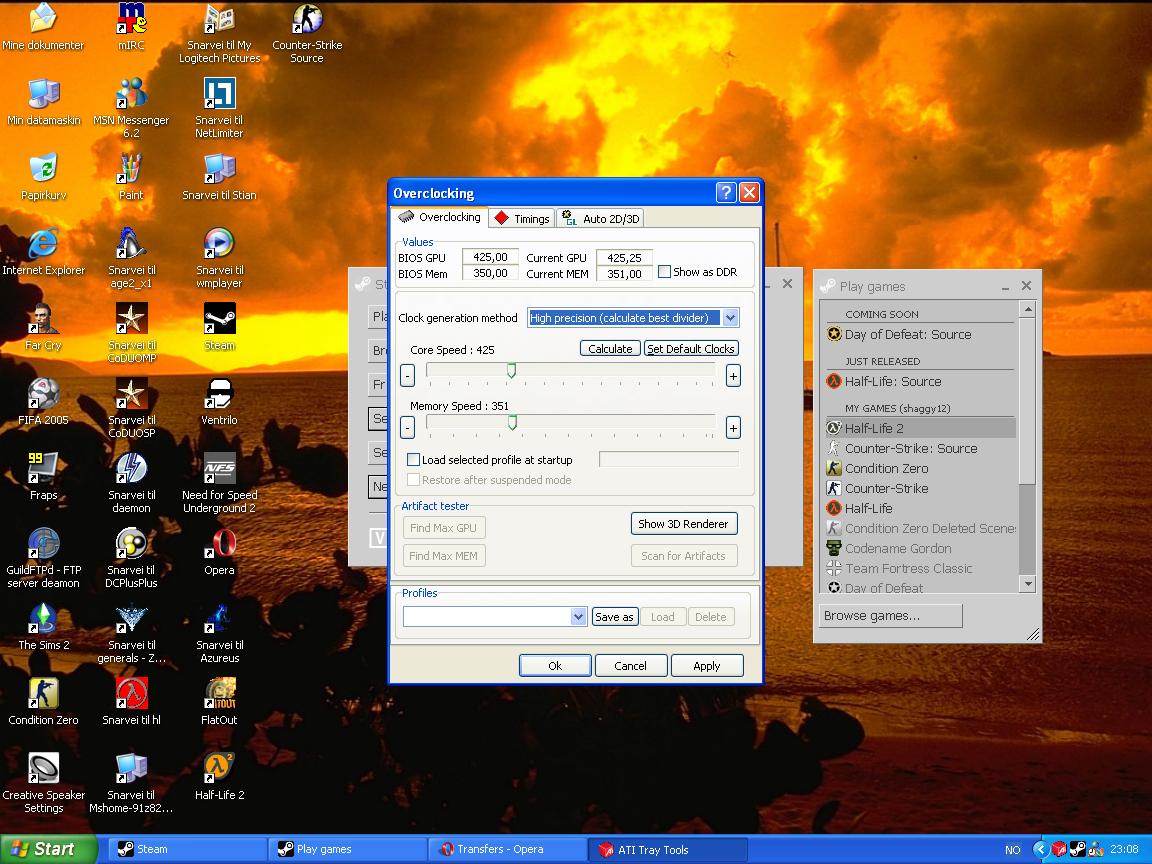
Task: Open the Start menu
Action: [x=48, y=849]
